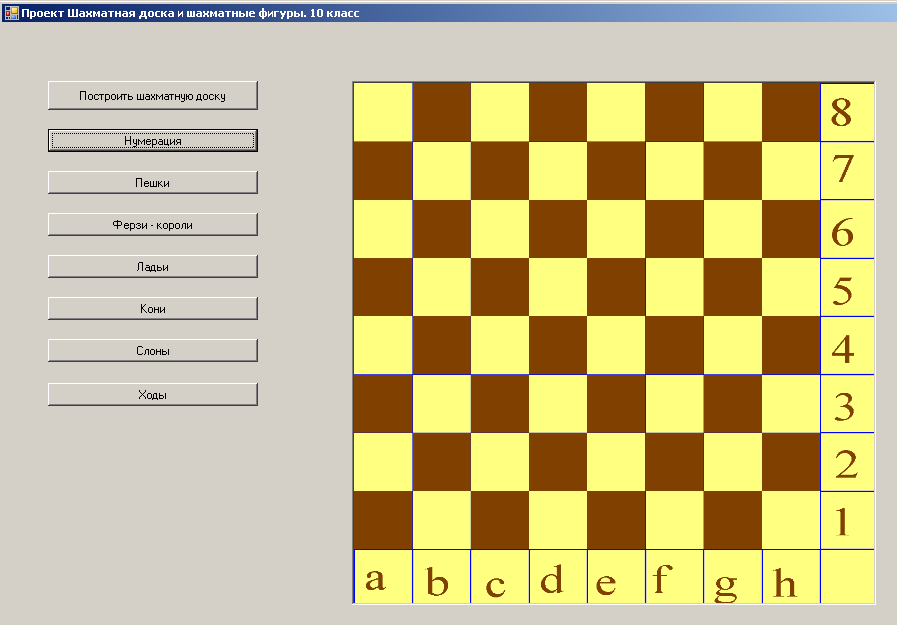
Task: Click the yellow square at h1
Action: [x=791, y=520]
